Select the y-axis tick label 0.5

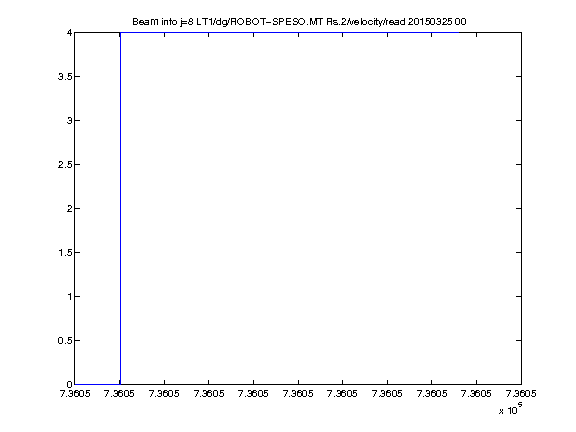click(65, 341)
